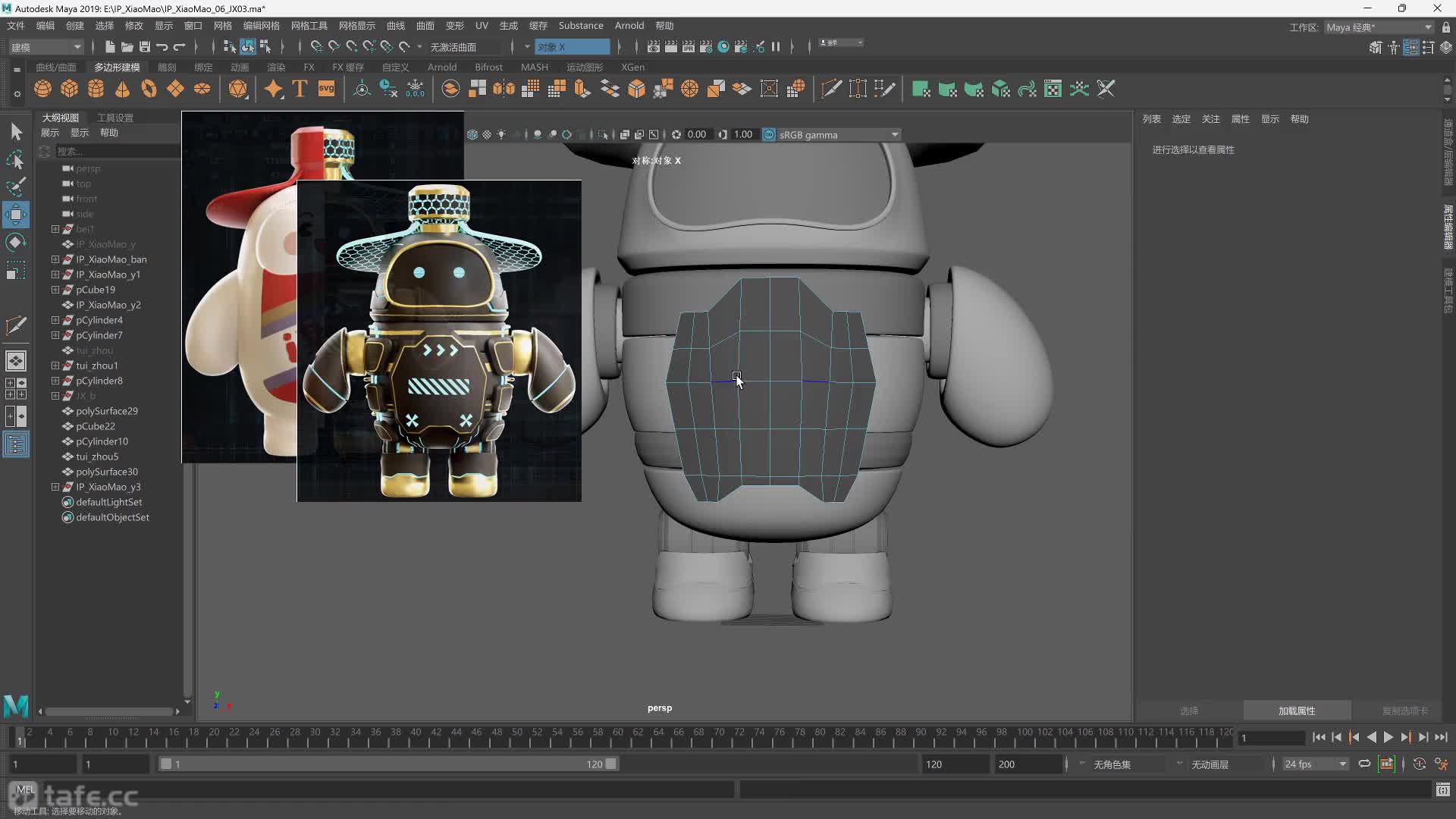The image size is (1456, 819).
Task: Open the UV menu
Action: 482,26
